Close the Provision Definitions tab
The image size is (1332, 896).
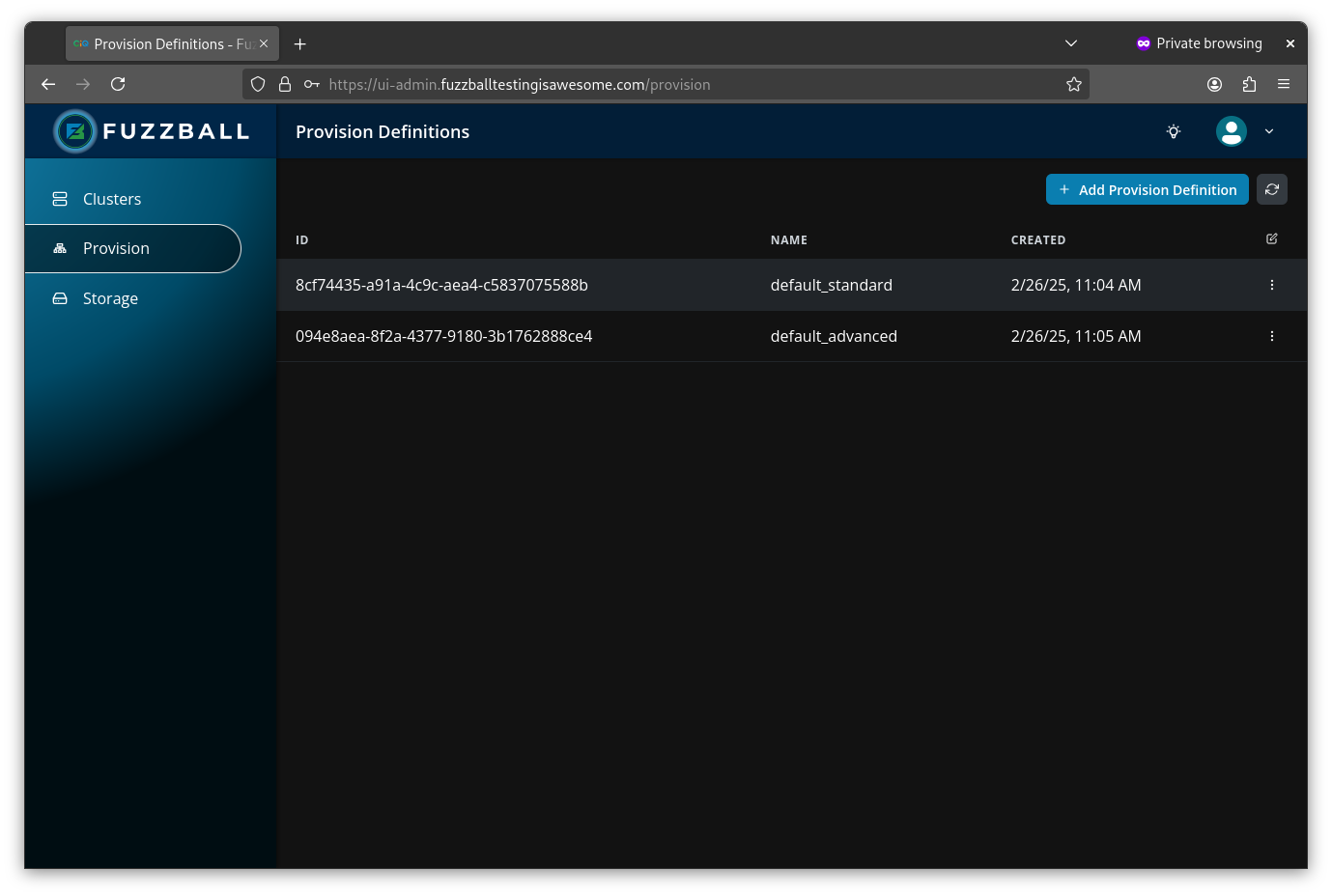[x=264, y=43]
